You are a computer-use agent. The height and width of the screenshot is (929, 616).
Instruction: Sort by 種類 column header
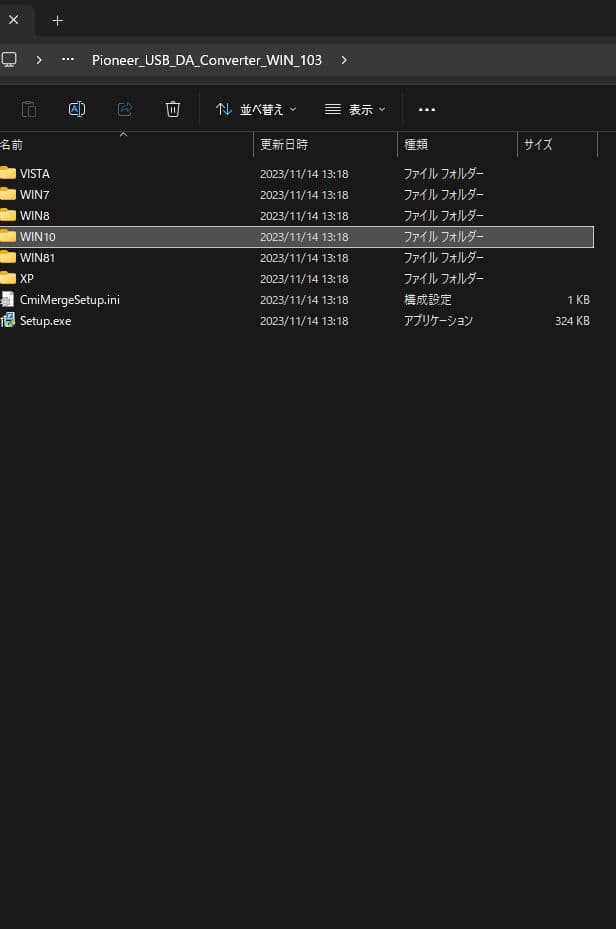[x=416, y=145]
